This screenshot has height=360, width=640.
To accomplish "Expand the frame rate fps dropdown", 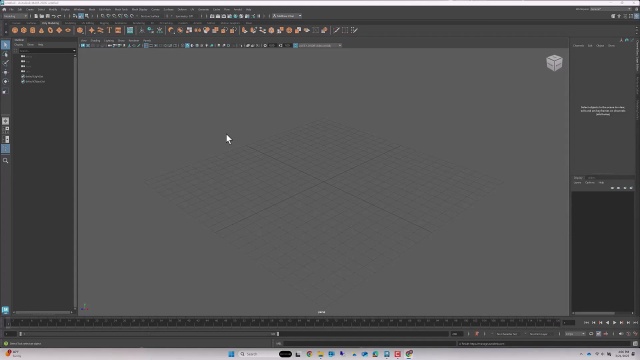I will pos(575,334).
